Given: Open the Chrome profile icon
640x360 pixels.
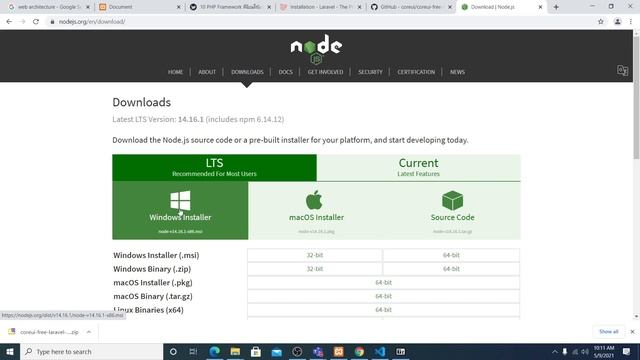Looking at the screenshot, I should click(x=618, y=22).
